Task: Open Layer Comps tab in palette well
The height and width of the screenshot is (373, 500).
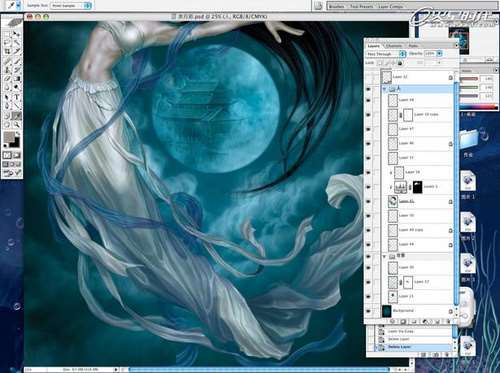Action: [x=390, y=6]
